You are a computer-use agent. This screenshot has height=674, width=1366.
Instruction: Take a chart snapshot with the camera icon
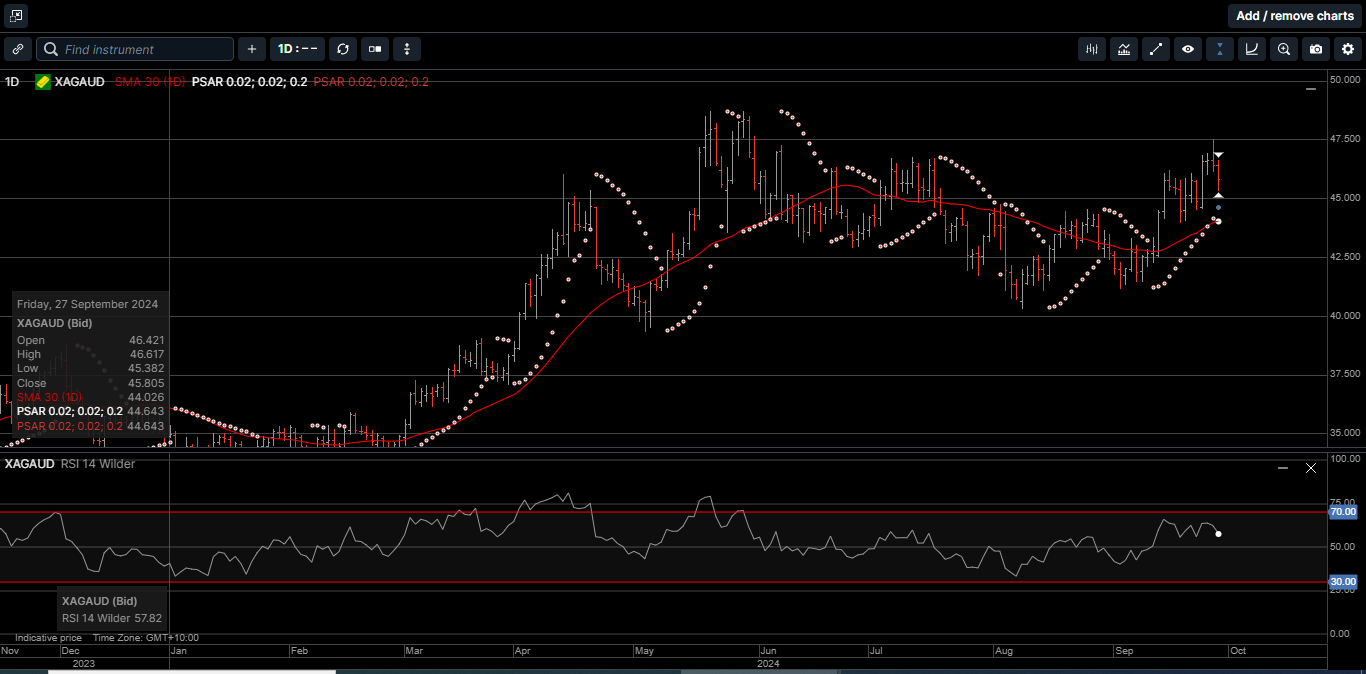[1316, 49]
